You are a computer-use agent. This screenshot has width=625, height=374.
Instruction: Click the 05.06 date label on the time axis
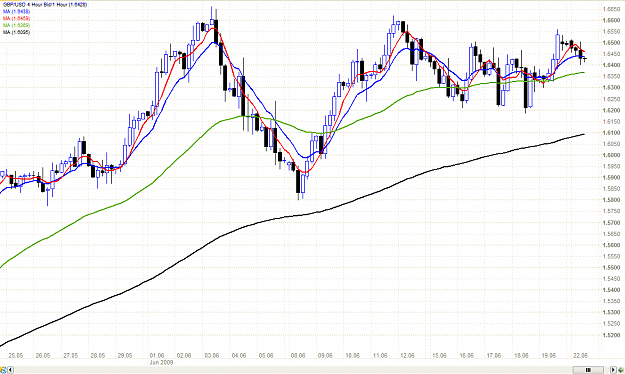(266, 355)
